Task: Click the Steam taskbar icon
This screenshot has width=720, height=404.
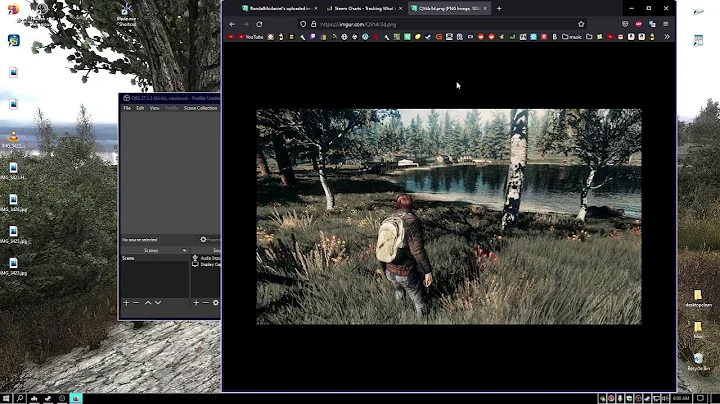Action: point(48,398)
